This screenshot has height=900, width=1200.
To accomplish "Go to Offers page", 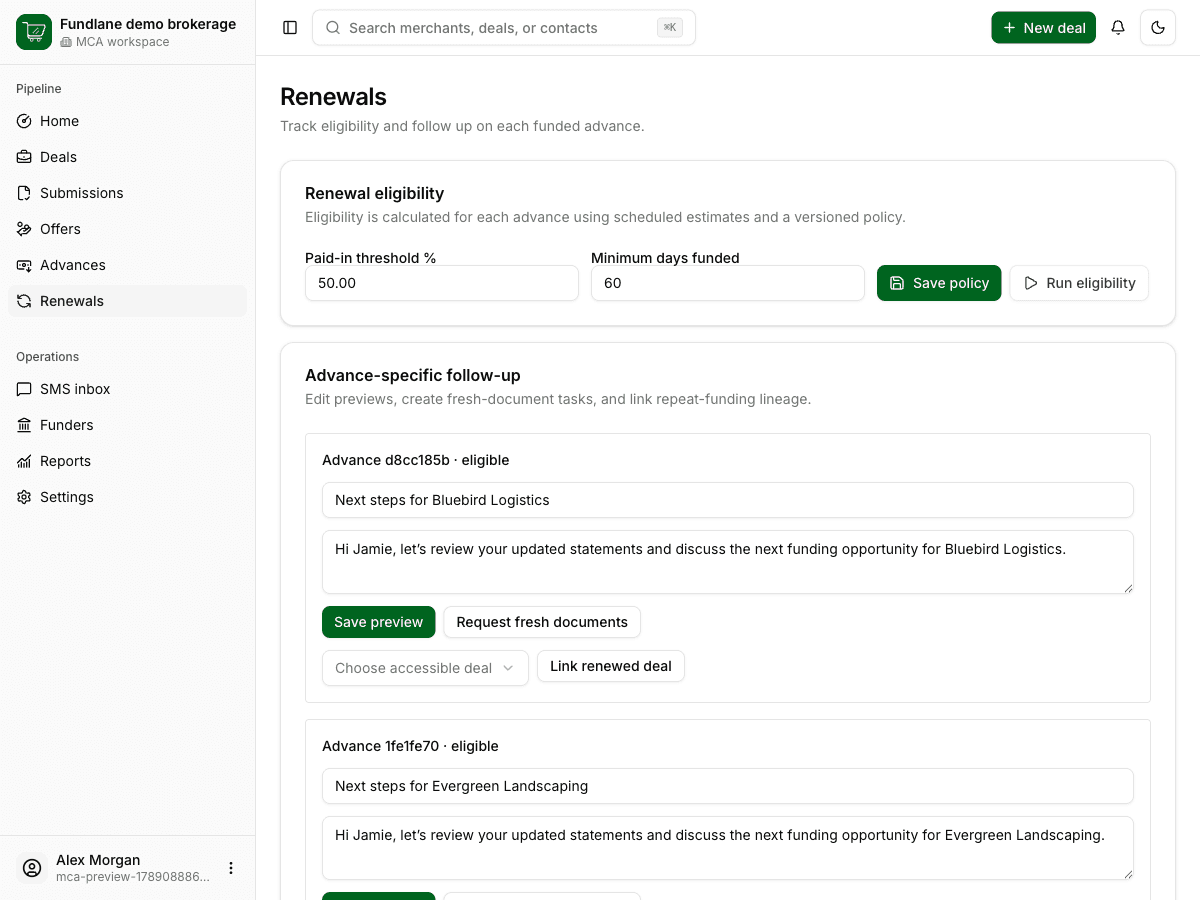I will (127, 229).
